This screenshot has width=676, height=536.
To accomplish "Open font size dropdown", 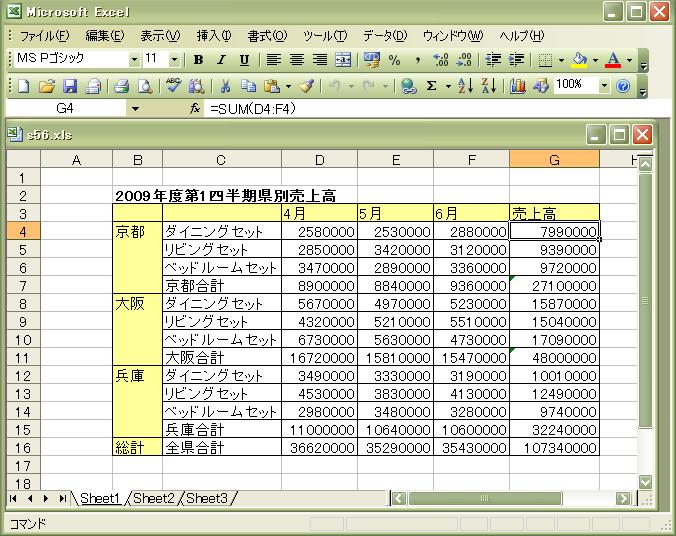I will click(175, 59).
